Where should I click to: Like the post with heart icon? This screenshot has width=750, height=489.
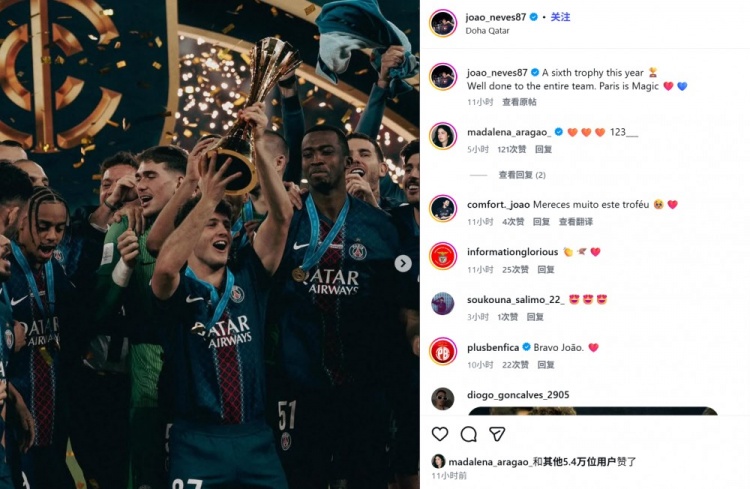(x=440, y=434)
